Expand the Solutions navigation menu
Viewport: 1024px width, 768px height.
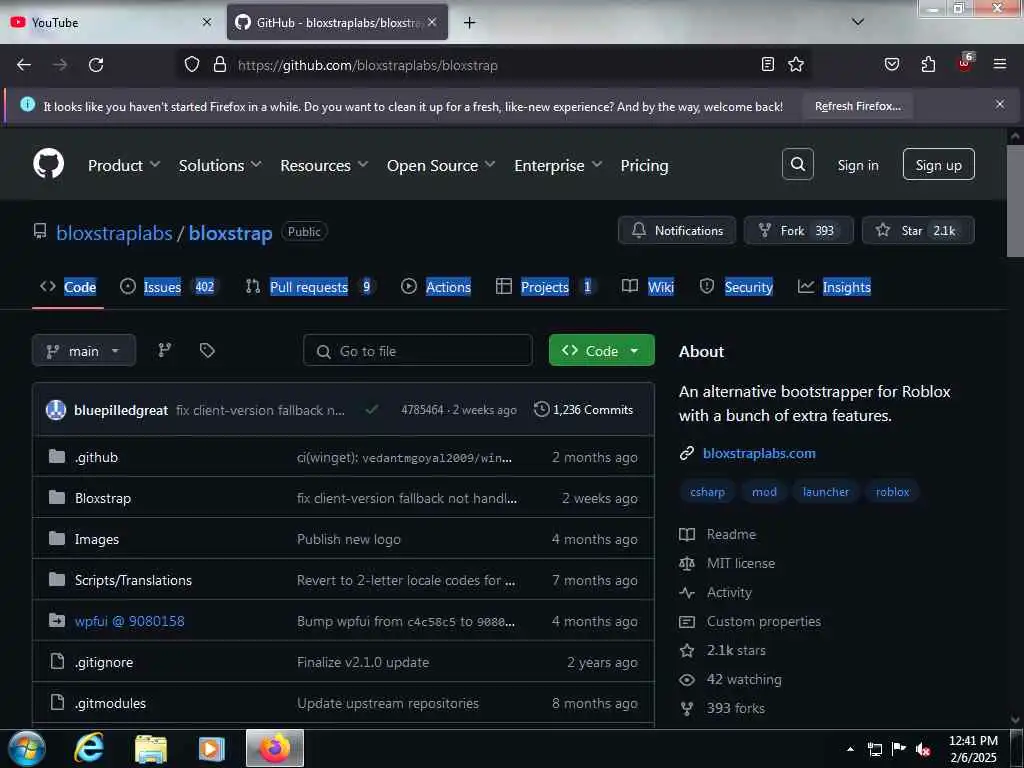pyautogui.click(x=220, y=165)
